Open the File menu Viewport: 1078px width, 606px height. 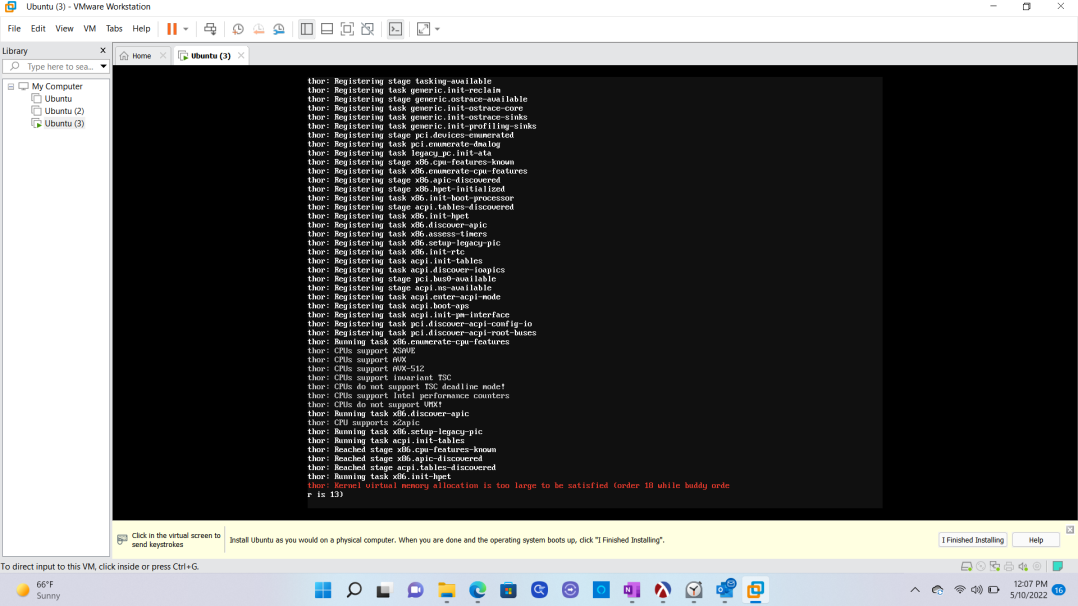click(x=14, y=29)
